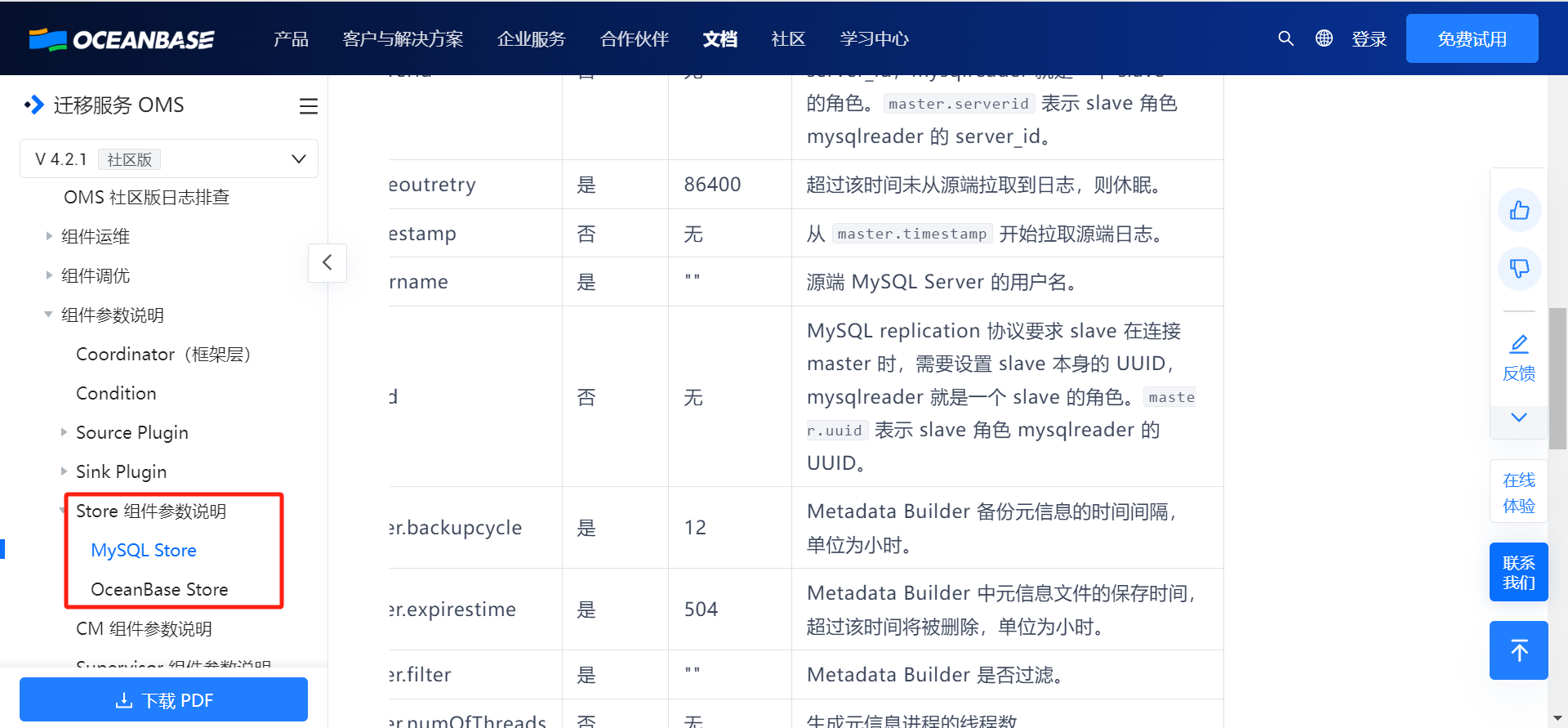Open the V 4.2.1 version dropdown
Screen dimensions: 1568x728
(169, 159)
